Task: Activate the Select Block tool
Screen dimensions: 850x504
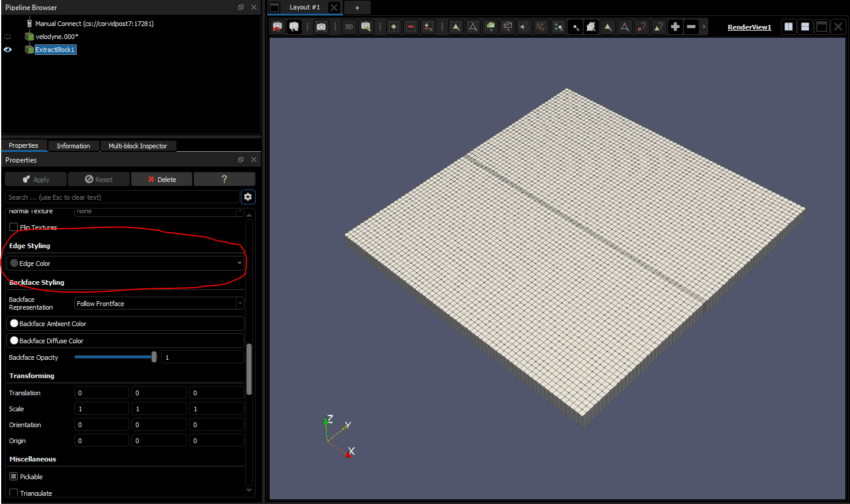Action: point(558,27)
